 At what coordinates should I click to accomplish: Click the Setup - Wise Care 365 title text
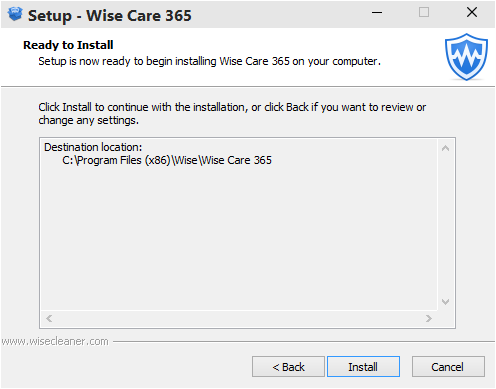coord(110,15)
